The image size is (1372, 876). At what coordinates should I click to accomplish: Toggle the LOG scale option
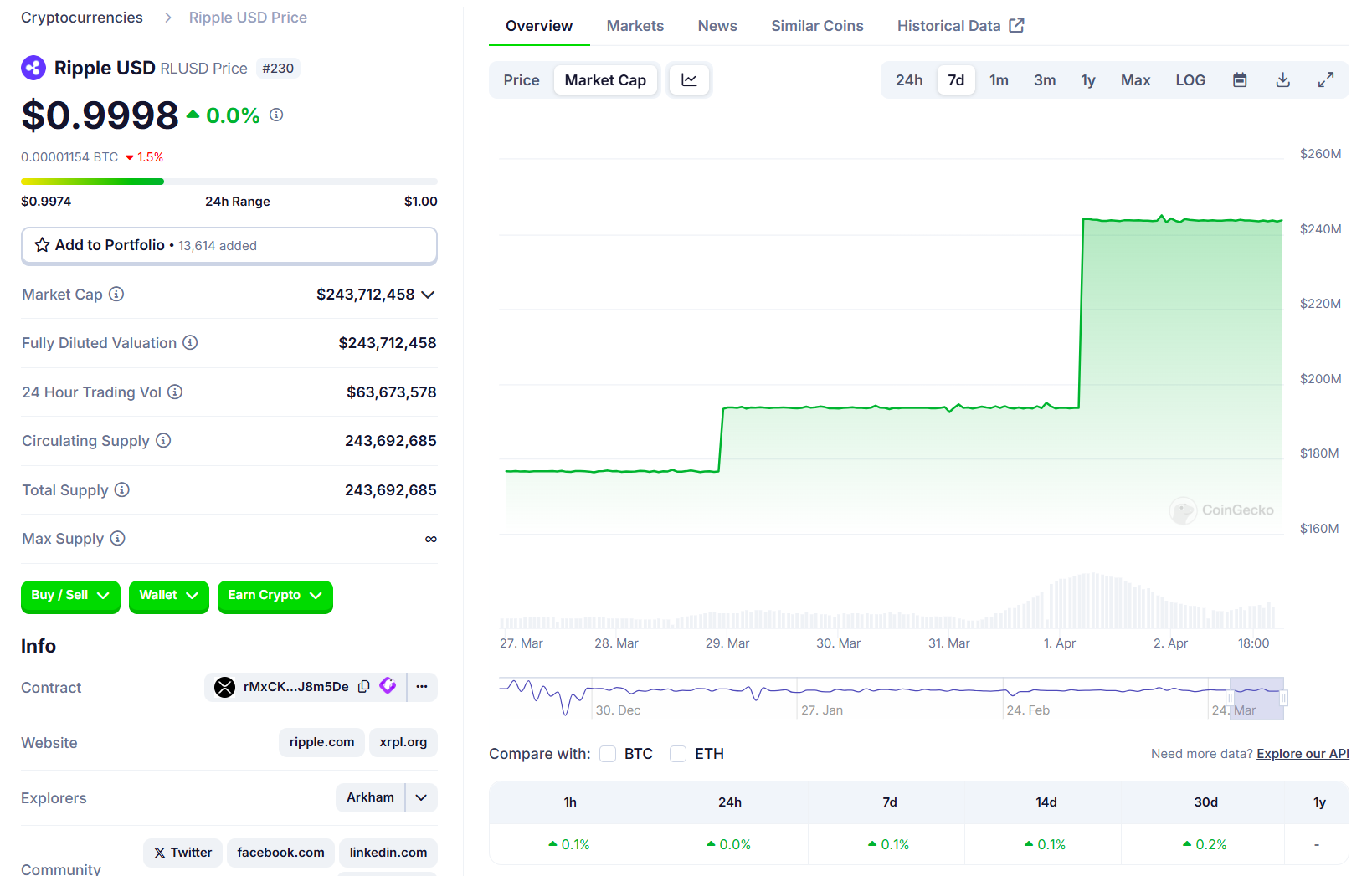point(1190,80)
